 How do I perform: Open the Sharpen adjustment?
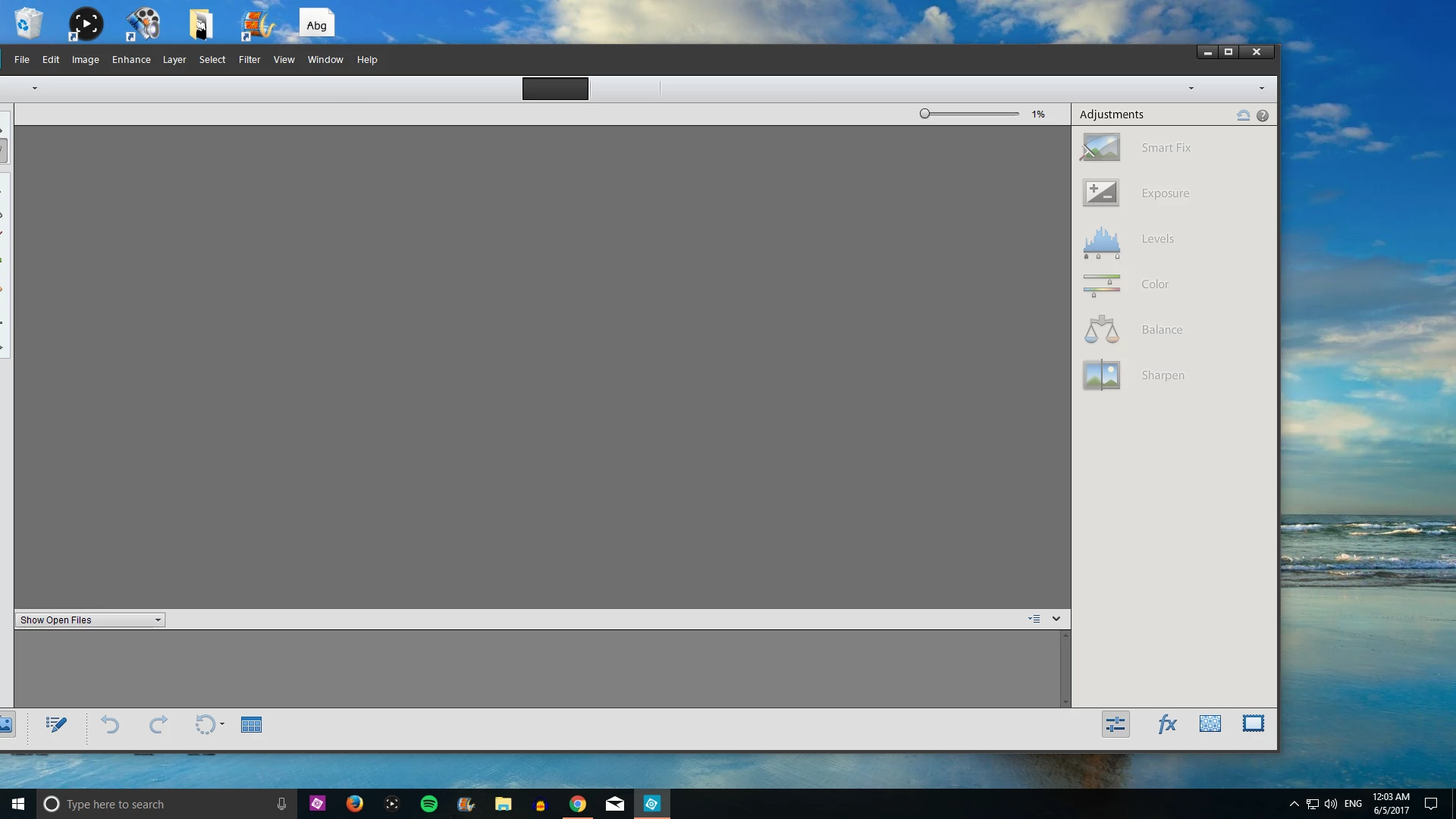pos(1101,375)
